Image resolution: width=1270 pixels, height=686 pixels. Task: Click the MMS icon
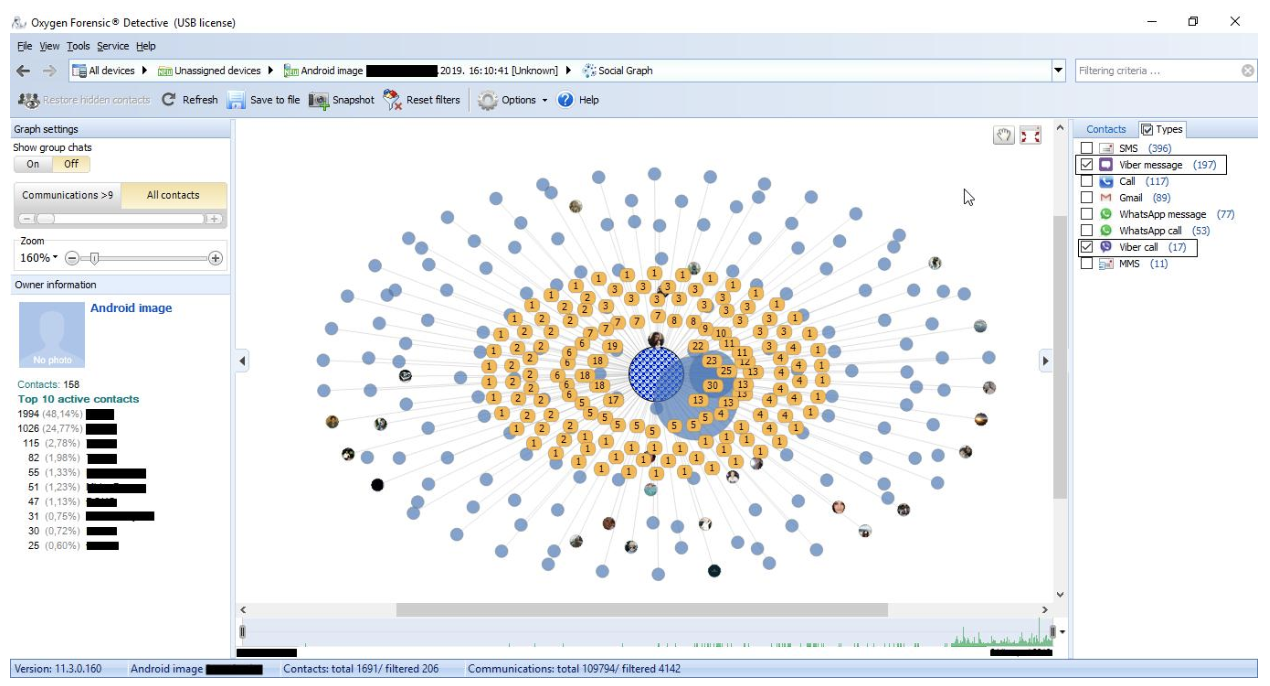1106,264
